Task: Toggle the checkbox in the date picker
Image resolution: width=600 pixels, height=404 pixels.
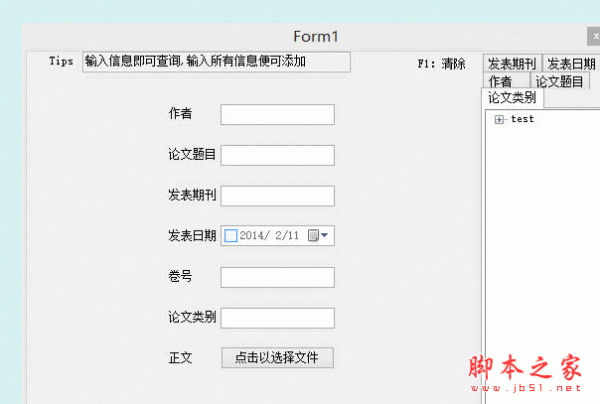Action: click(230, 235)
